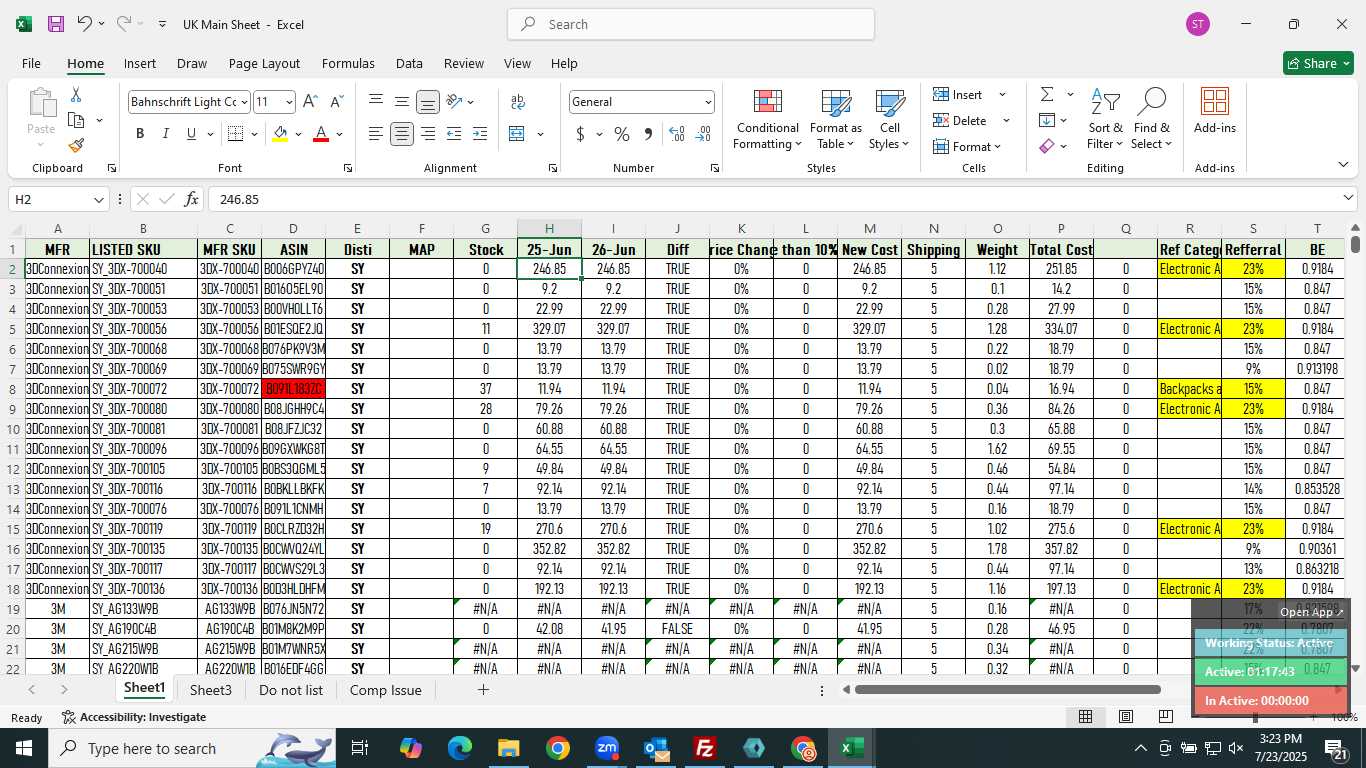This screenshot has height=768, width=1366.
Task: Open Conditional Formatting menu
Action: [x=767, y=119]
